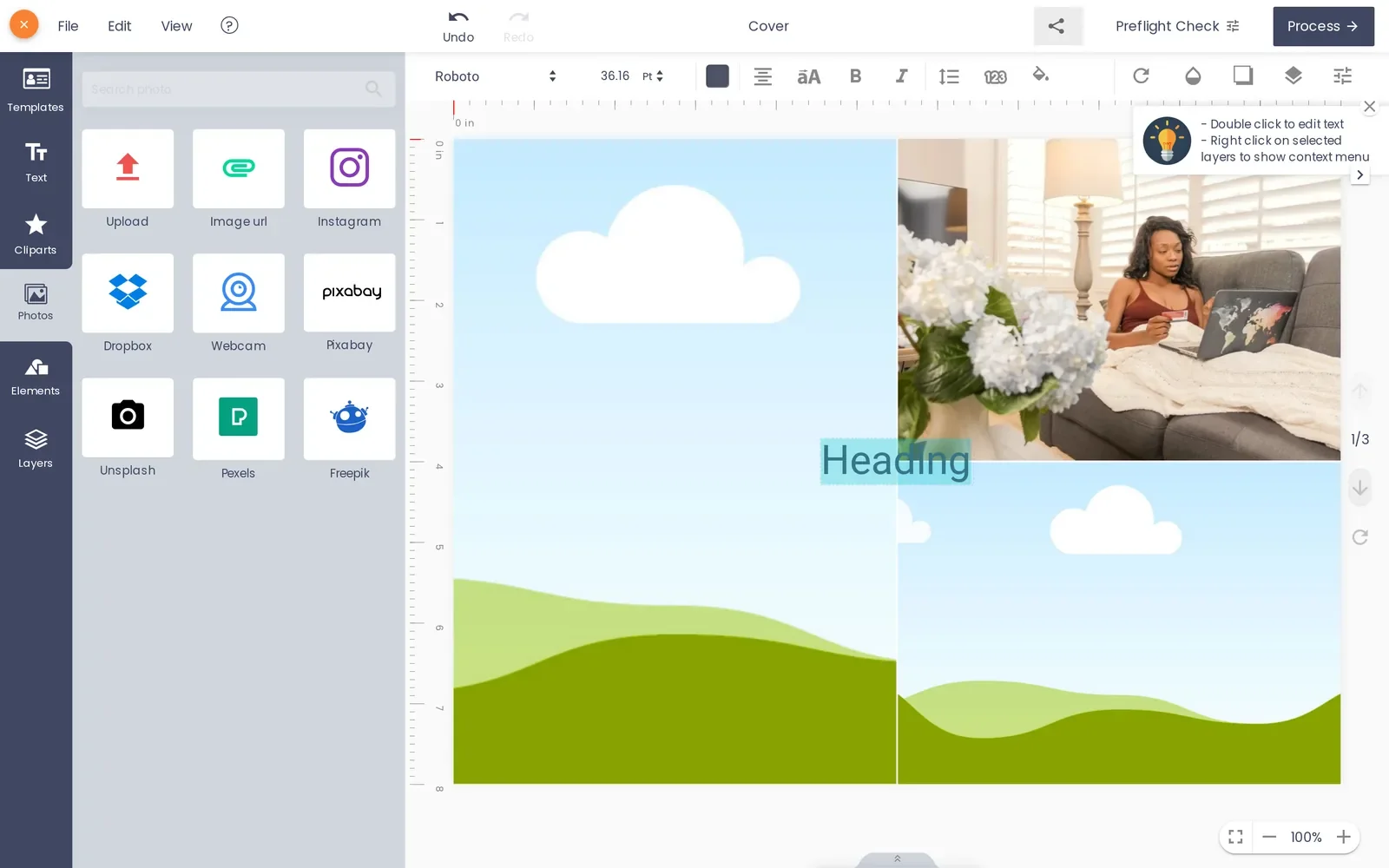This screenshot has height=868, width=1389.
Task: Open the Elements sidebar panel
Action: pos(36,377)
